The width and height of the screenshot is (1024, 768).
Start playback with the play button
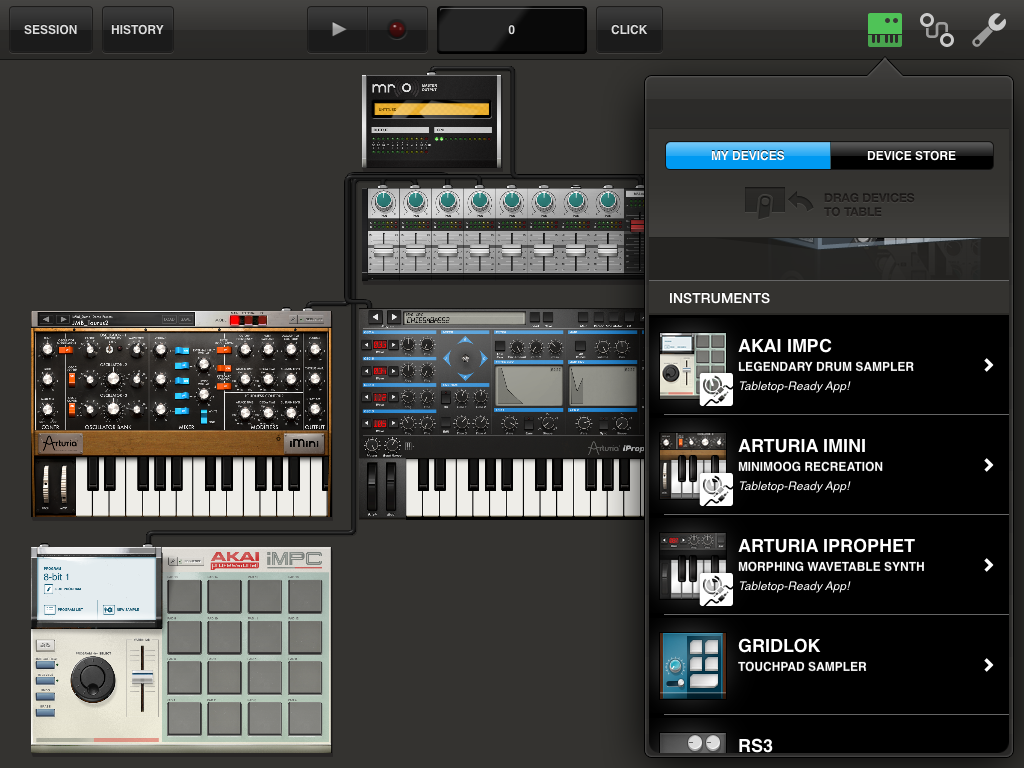click(x=338, y=29)
